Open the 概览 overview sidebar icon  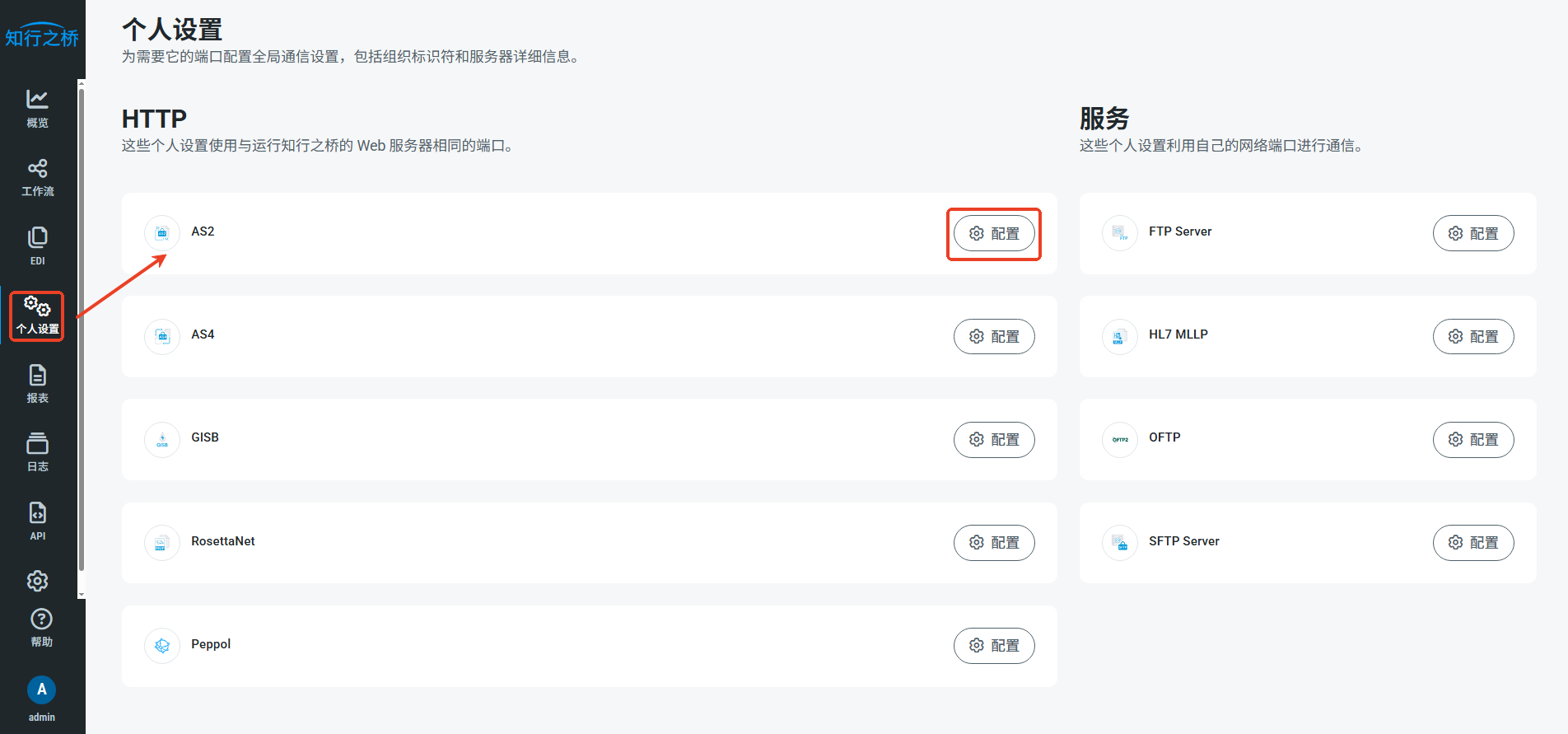37,108
